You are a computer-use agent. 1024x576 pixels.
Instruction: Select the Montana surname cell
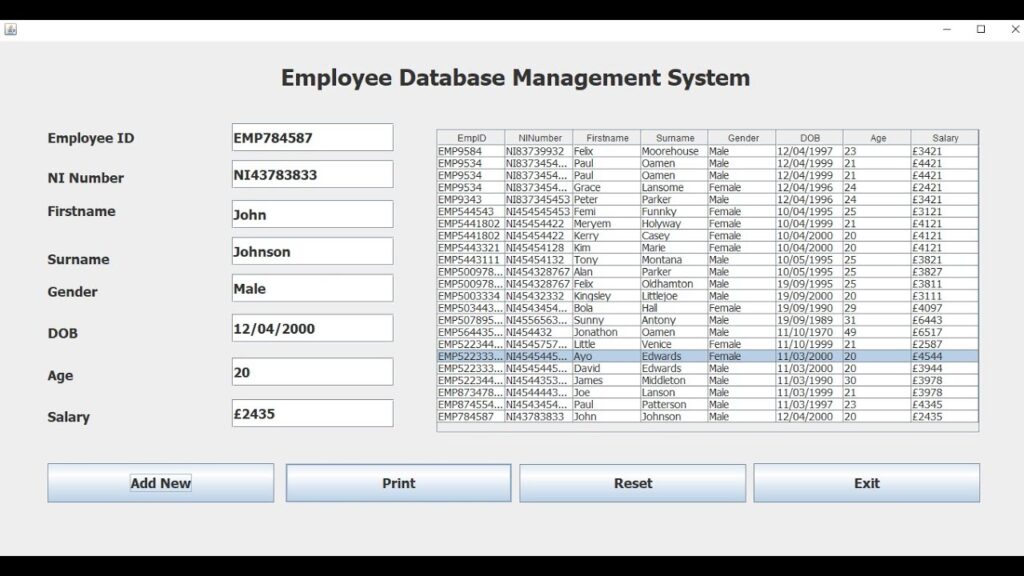[x=675, y=260]
